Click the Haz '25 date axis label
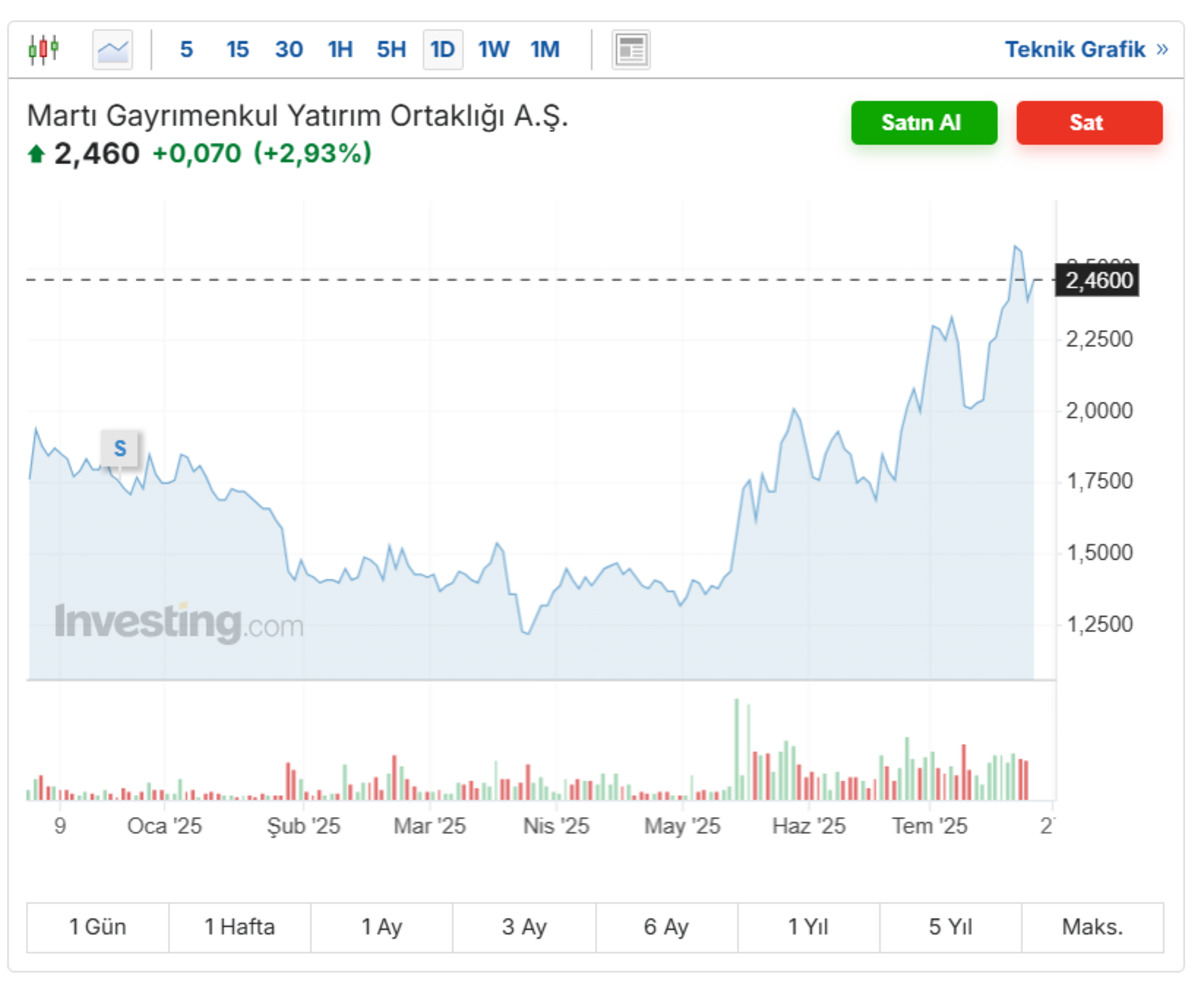1200x990 pixels. tap(809, 827)
